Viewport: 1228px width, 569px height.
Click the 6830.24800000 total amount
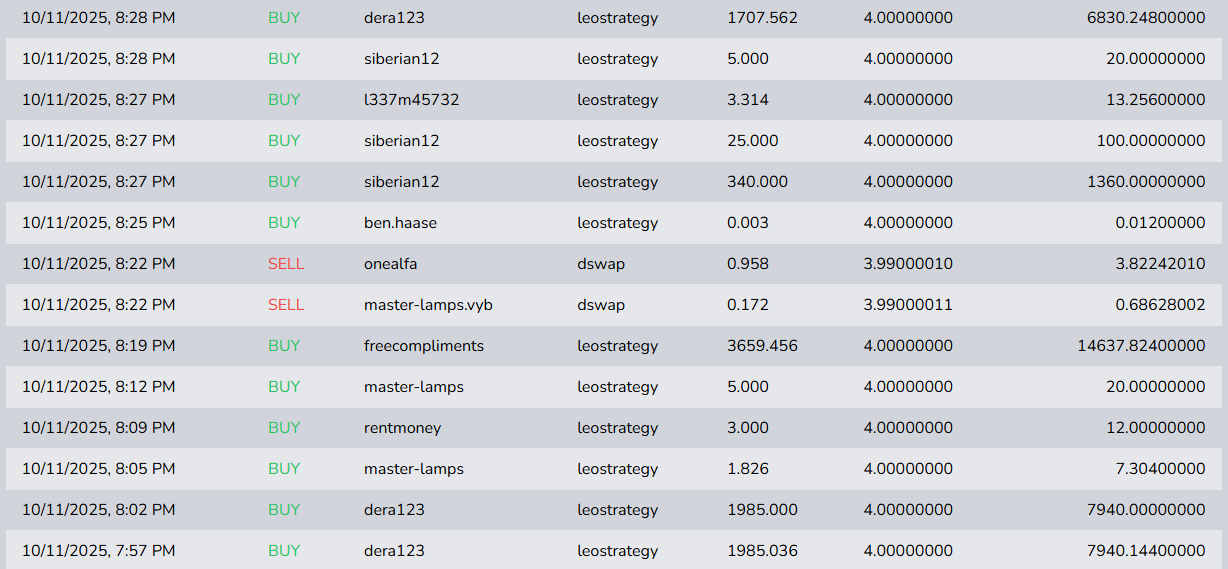(1145, 18)
